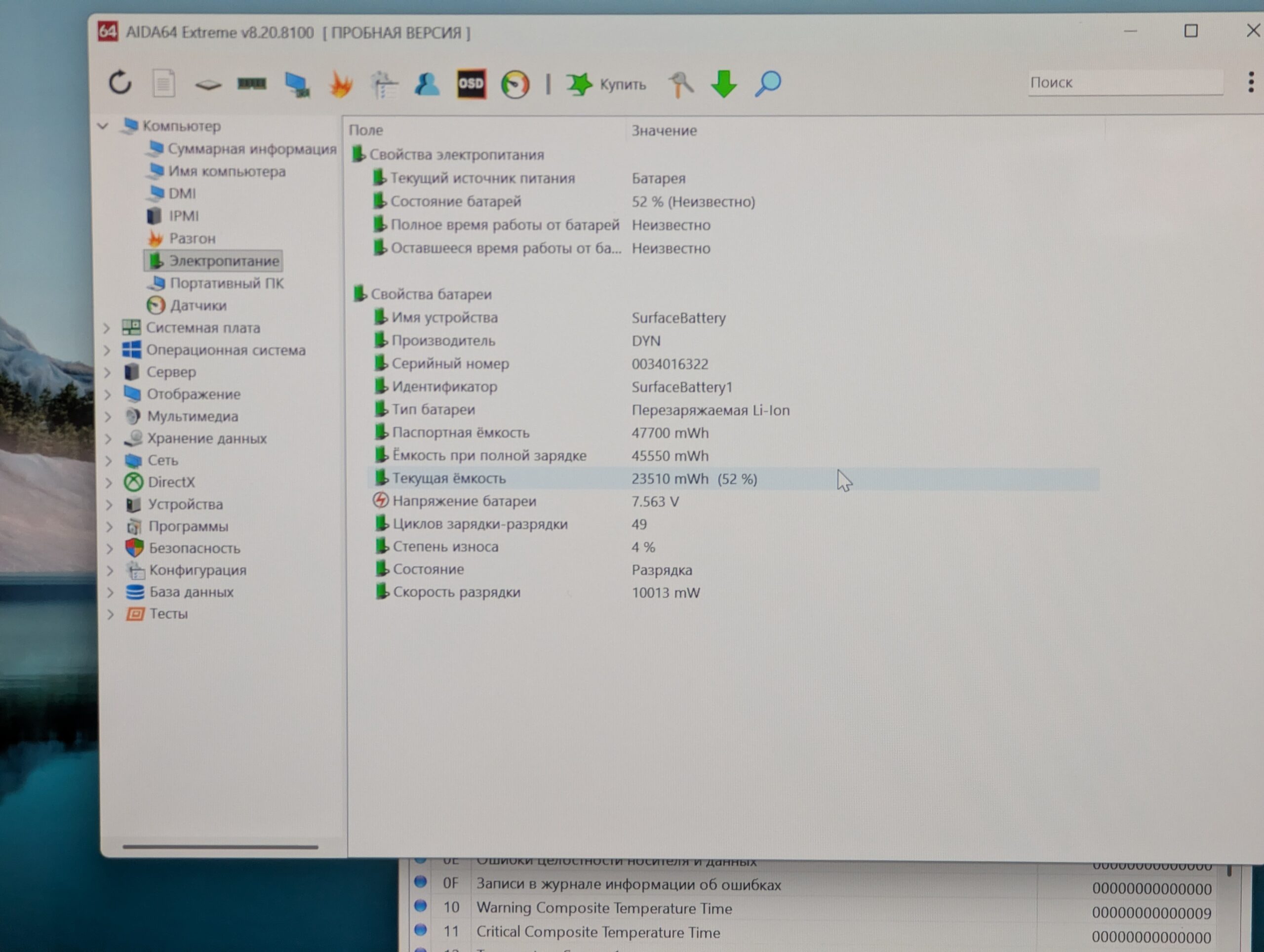
Task: Click the magnifier search icon
Action: pos(768,84)
